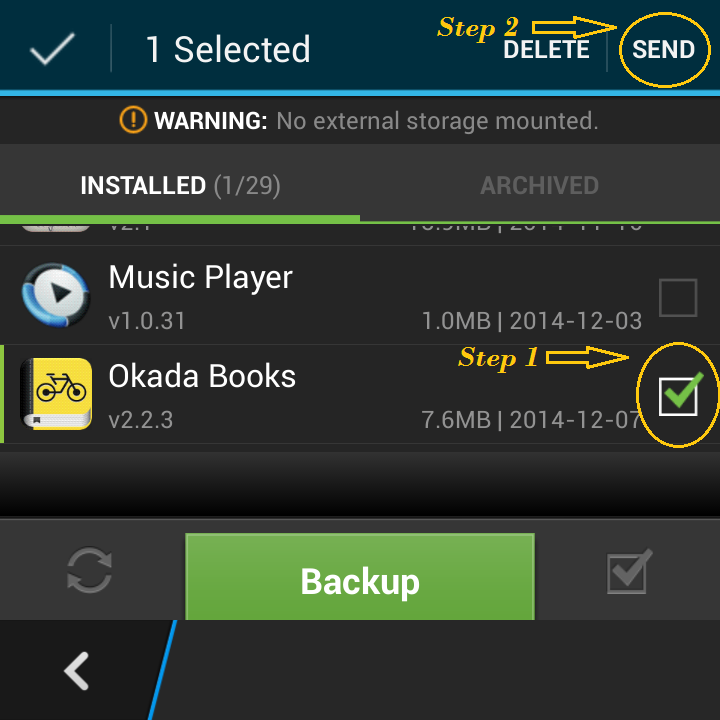Tap the orange warning exclamation icon
Screen dimensions: 720x720
[x=133, y=120]
